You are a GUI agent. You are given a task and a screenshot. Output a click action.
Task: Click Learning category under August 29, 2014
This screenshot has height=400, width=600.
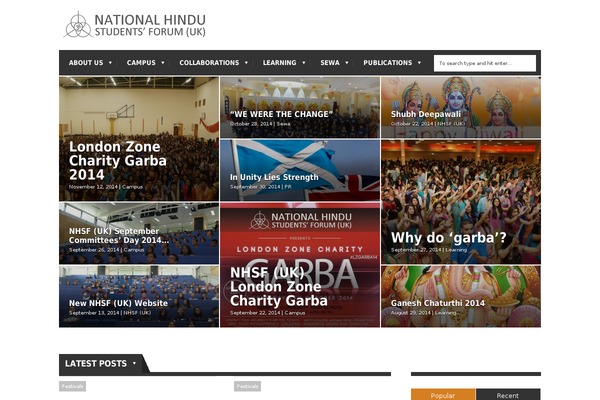[445, 313]
